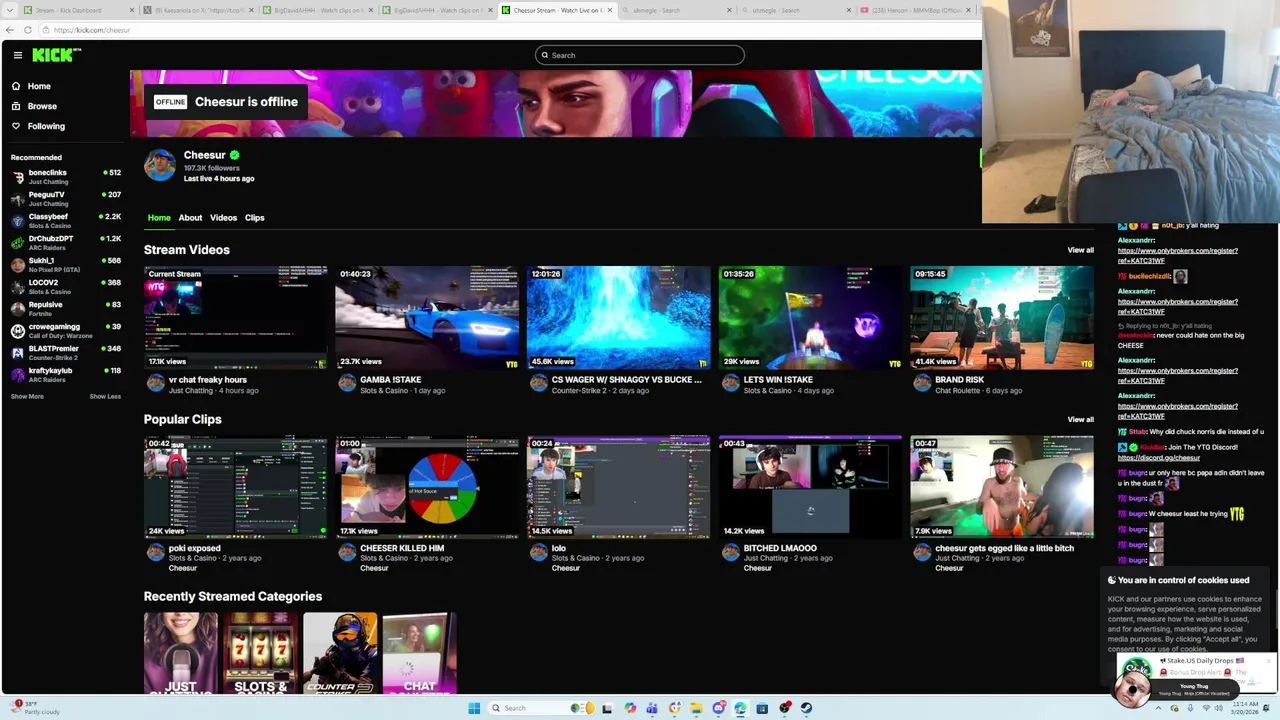Click the OFFLINE badge on banner
Viewport: 1280px width, 720px height.
[x=170, y=102]
